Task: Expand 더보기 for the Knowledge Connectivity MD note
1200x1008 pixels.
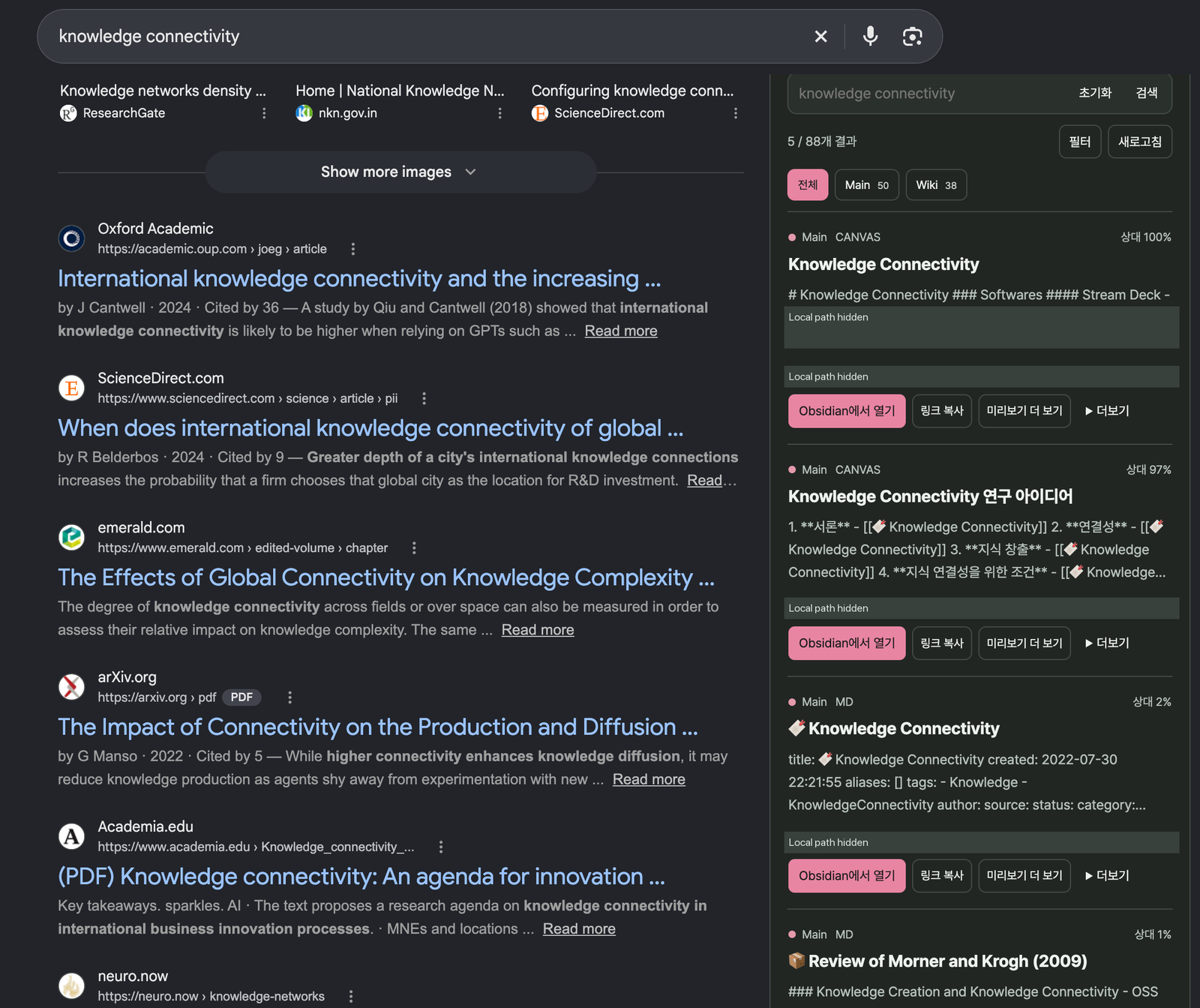Action: click(x=1107, y=875)
